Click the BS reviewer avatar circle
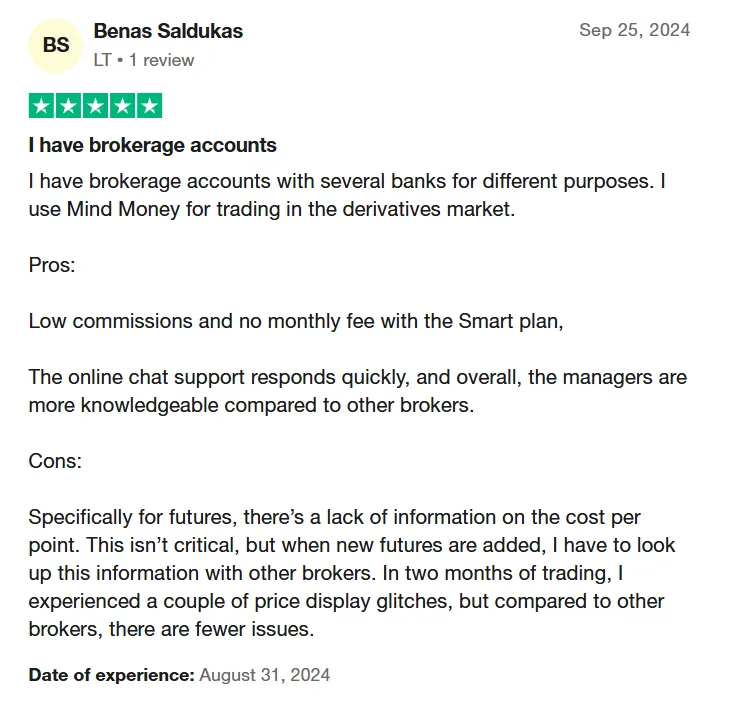This screenshot has height=712, width=755. tap(56, 46)
